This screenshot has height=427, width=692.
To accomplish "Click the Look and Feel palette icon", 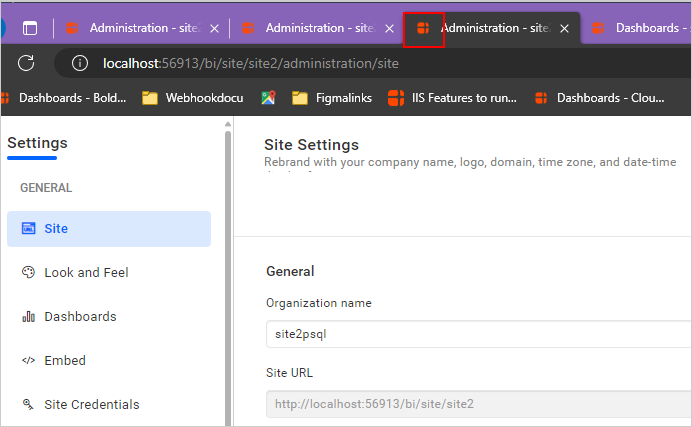I will pyautogui.click(x=28, y=273).
